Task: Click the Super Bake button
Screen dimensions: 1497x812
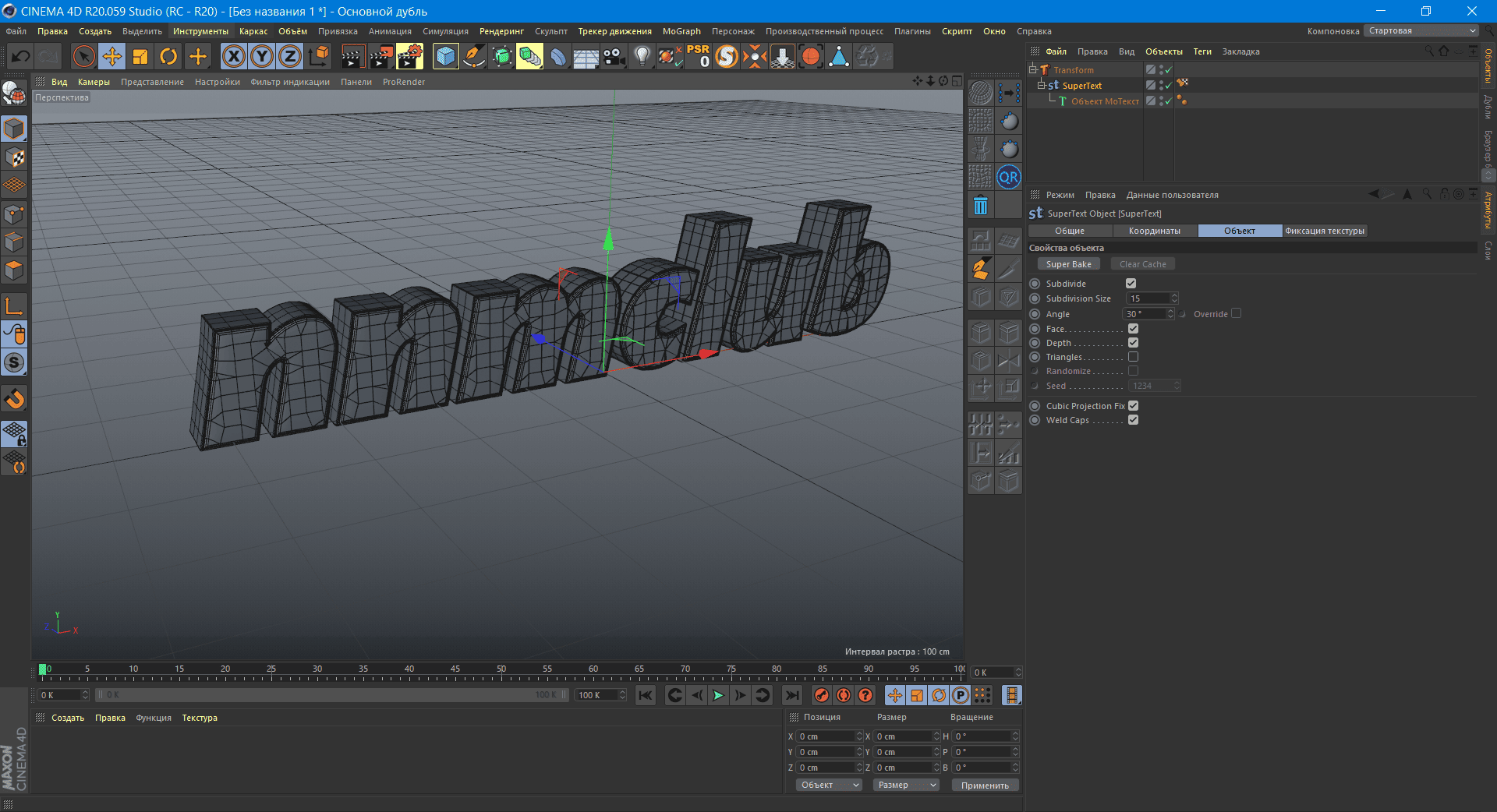Action: tap(1068, 264)
